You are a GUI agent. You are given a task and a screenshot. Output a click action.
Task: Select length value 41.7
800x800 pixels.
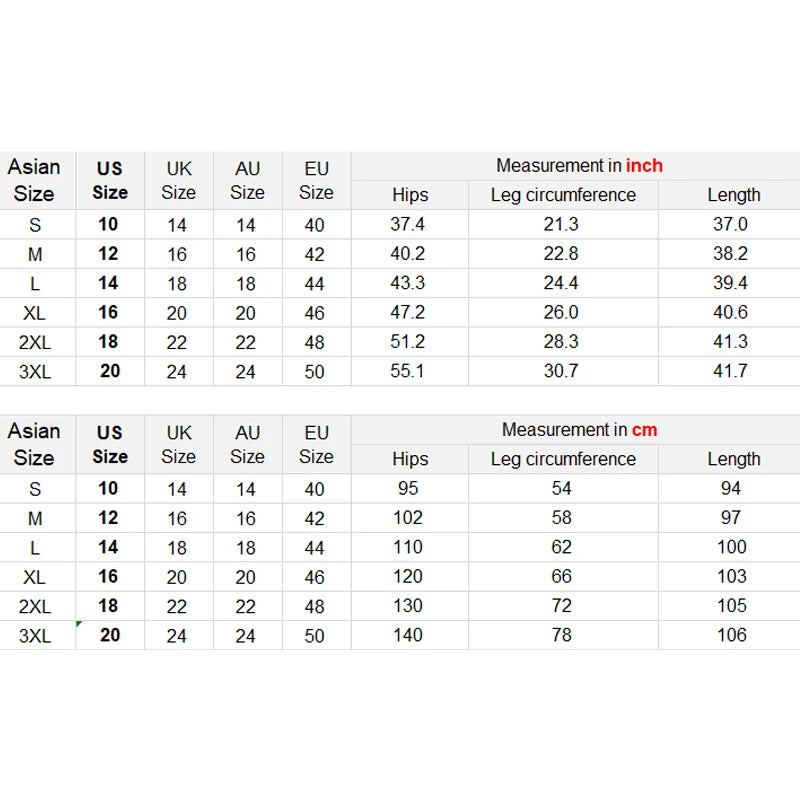click(x=731, y=371)
